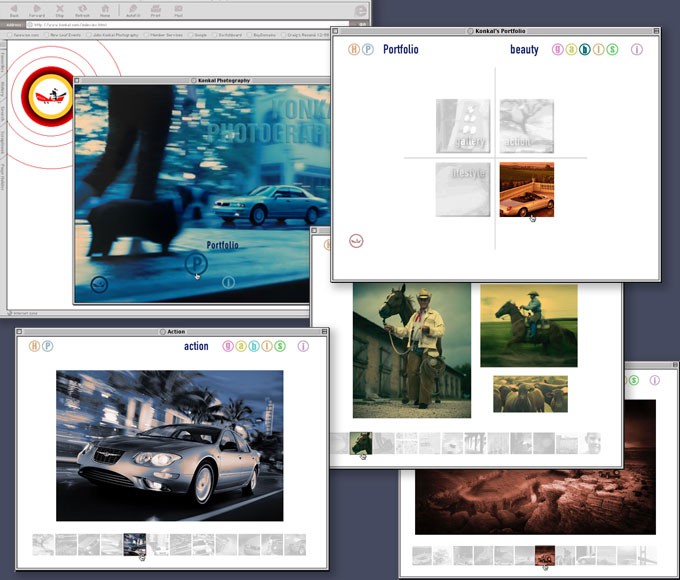Click the info 'i' circle in Portfolio window
This screenshot has width=680, height=580.
coord(637,49)
